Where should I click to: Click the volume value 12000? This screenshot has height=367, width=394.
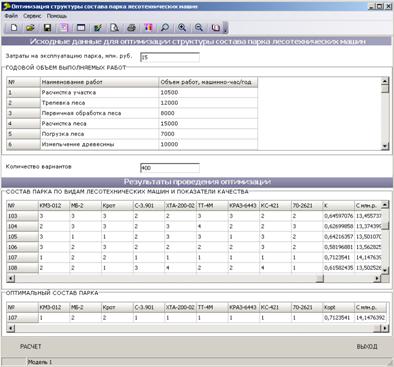(169, 103)
